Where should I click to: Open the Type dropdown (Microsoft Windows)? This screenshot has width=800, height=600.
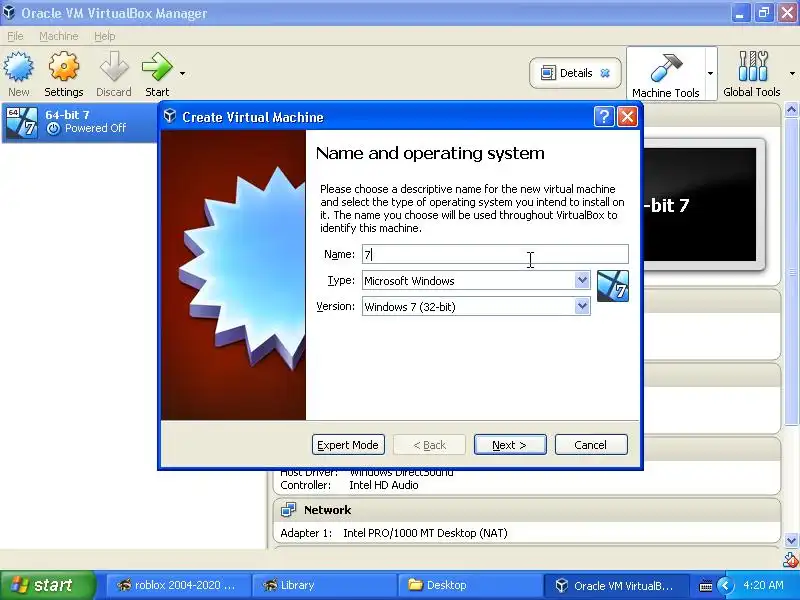tap(476, 280)
